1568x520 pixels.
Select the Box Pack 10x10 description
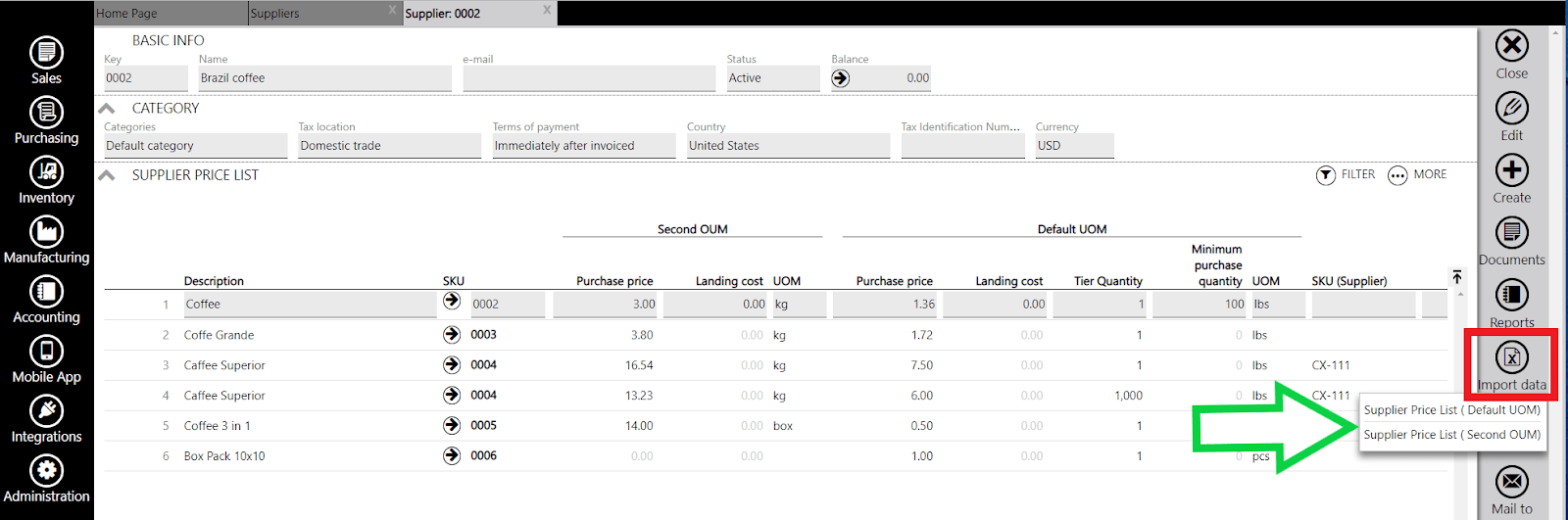[223, 456]
